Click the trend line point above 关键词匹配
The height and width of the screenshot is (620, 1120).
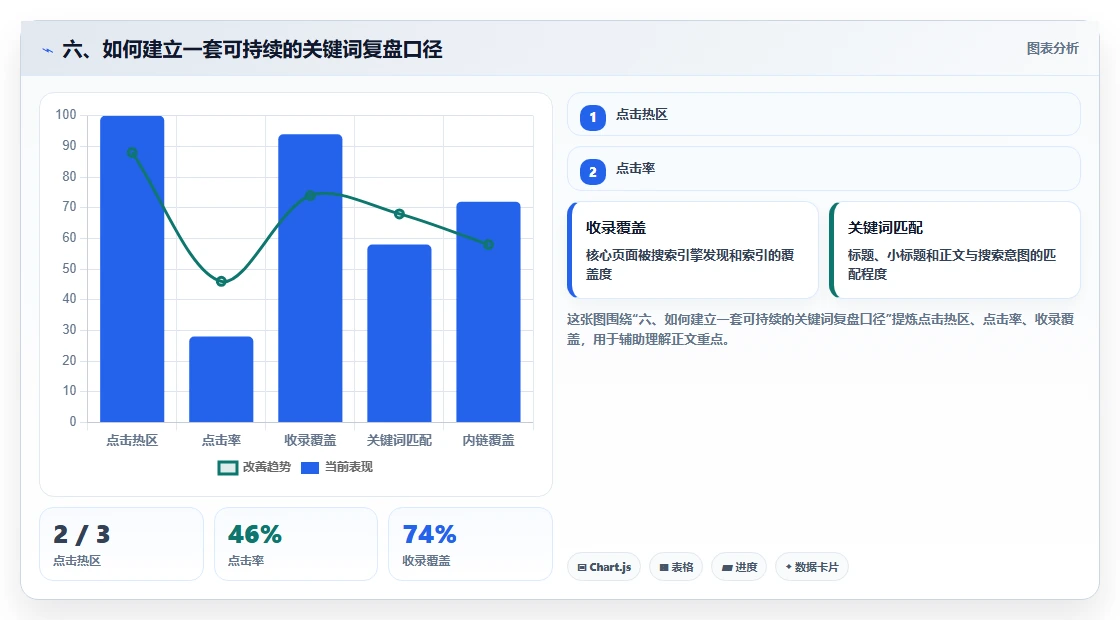point(399,214)
